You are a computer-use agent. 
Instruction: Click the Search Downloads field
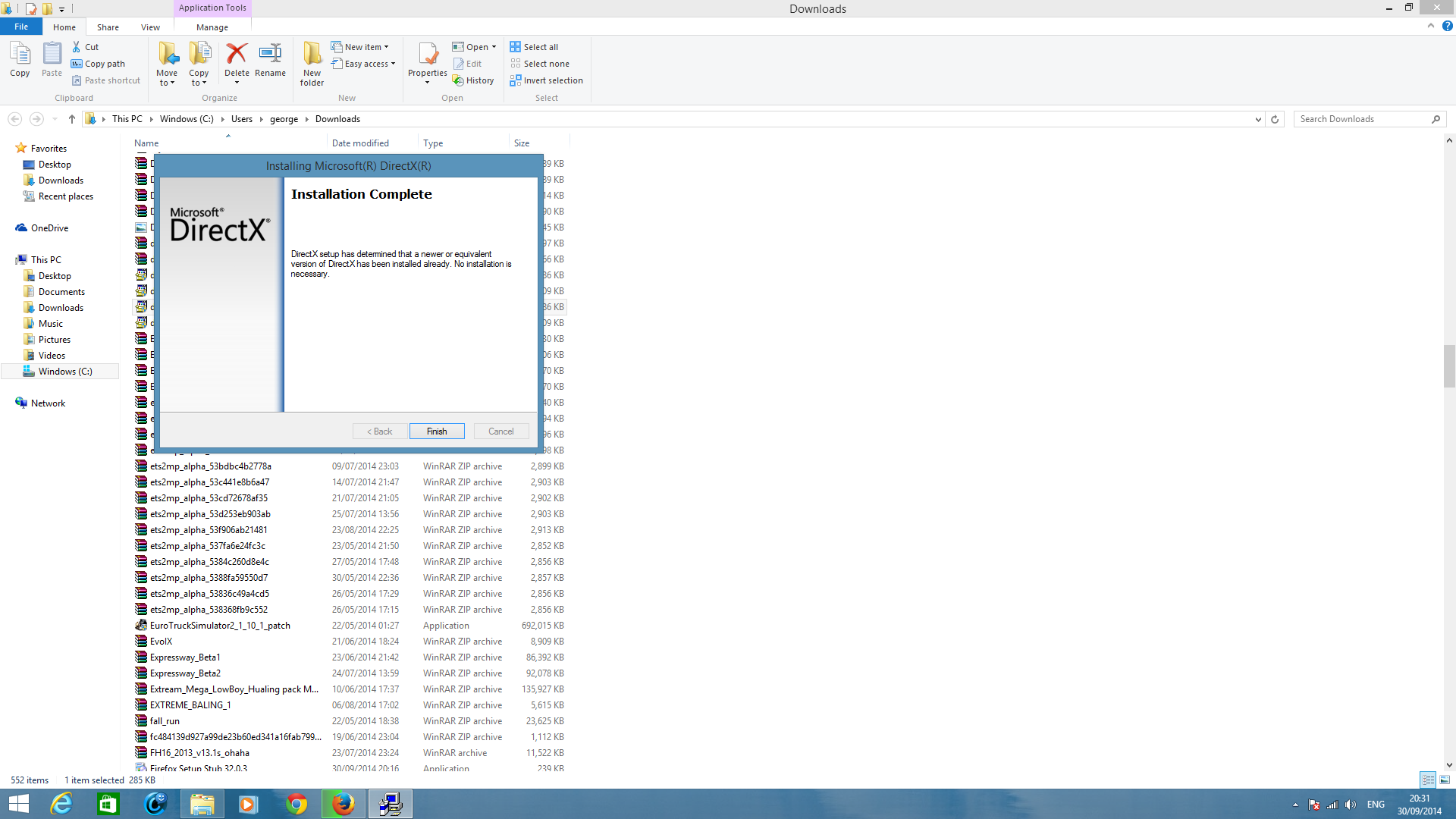click(1370, 119)
